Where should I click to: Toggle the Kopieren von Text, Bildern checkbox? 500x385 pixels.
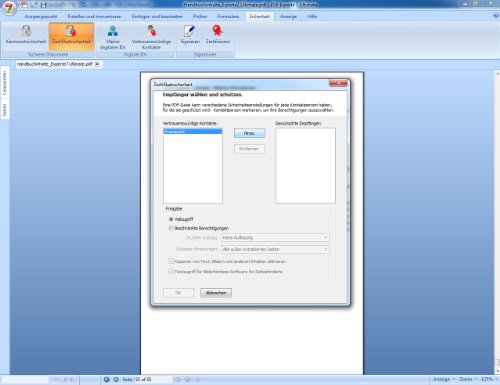171,261
